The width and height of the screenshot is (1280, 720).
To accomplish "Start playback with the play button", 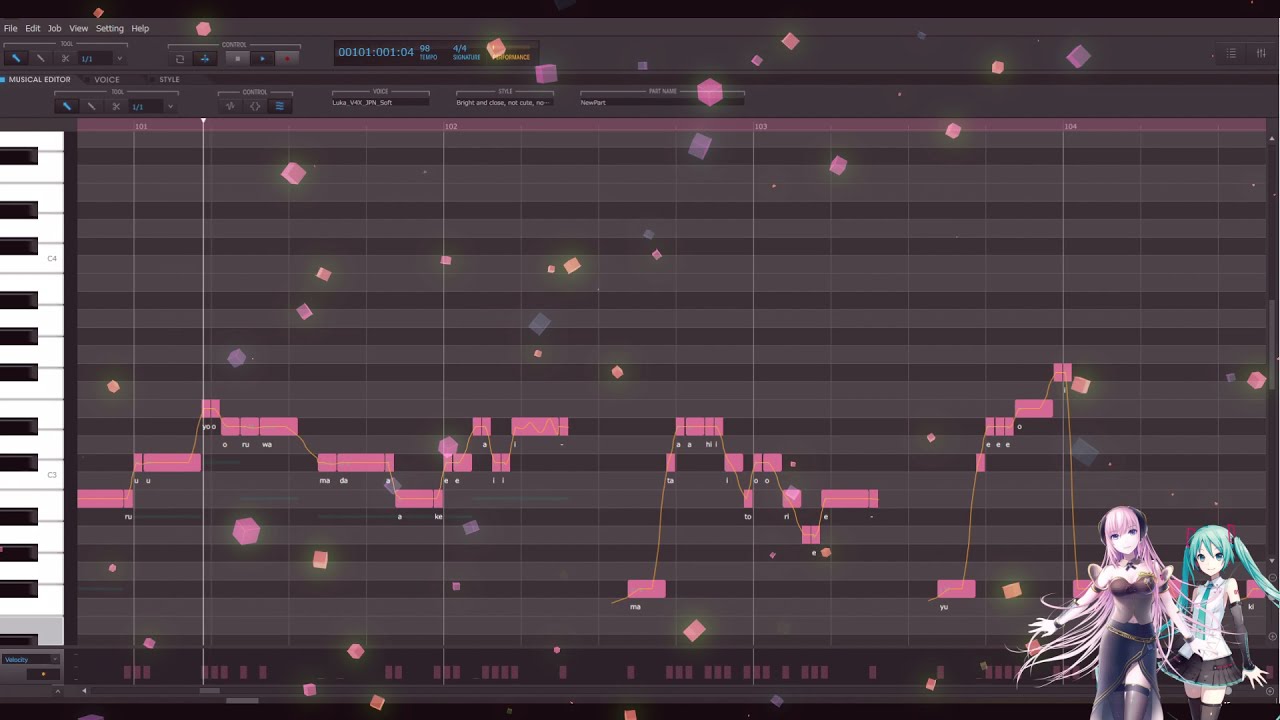I will pos(262,58).
